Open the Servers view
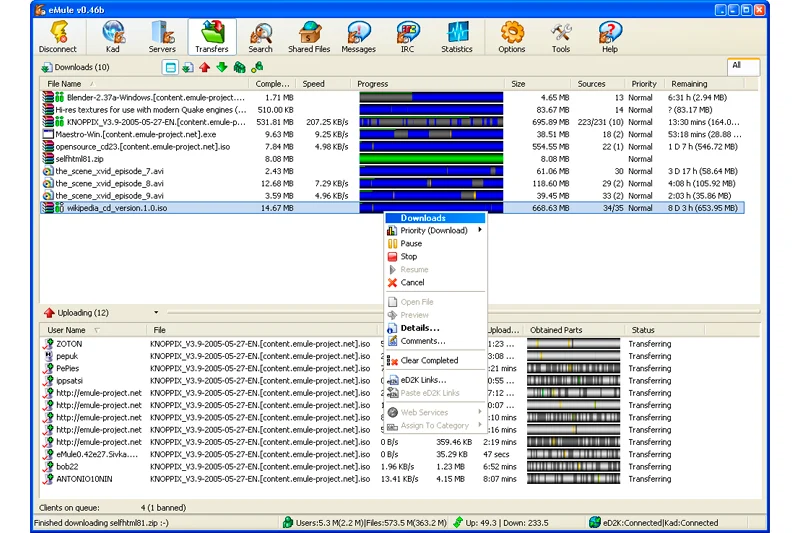 pos(162,37)
